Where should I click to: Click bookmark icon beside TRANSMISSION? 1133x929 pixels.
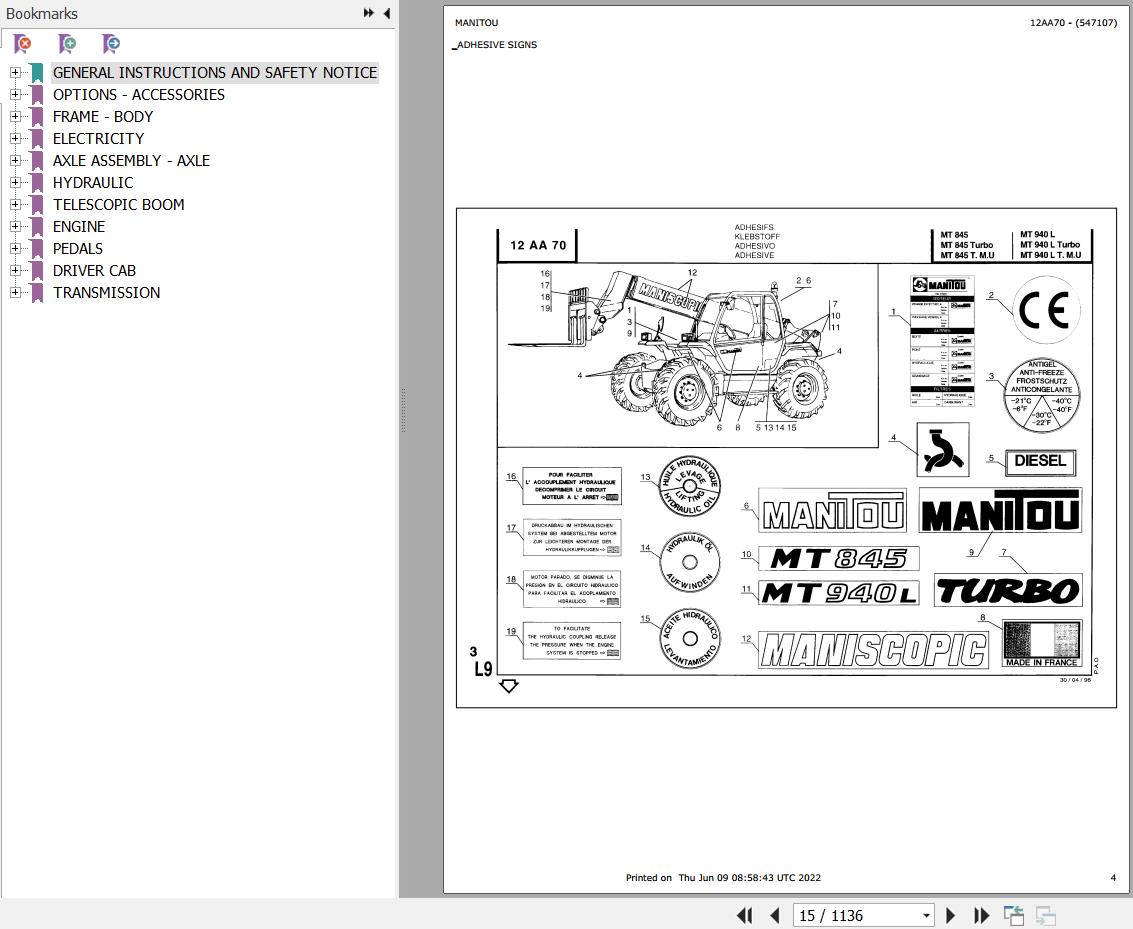(37, 293)
